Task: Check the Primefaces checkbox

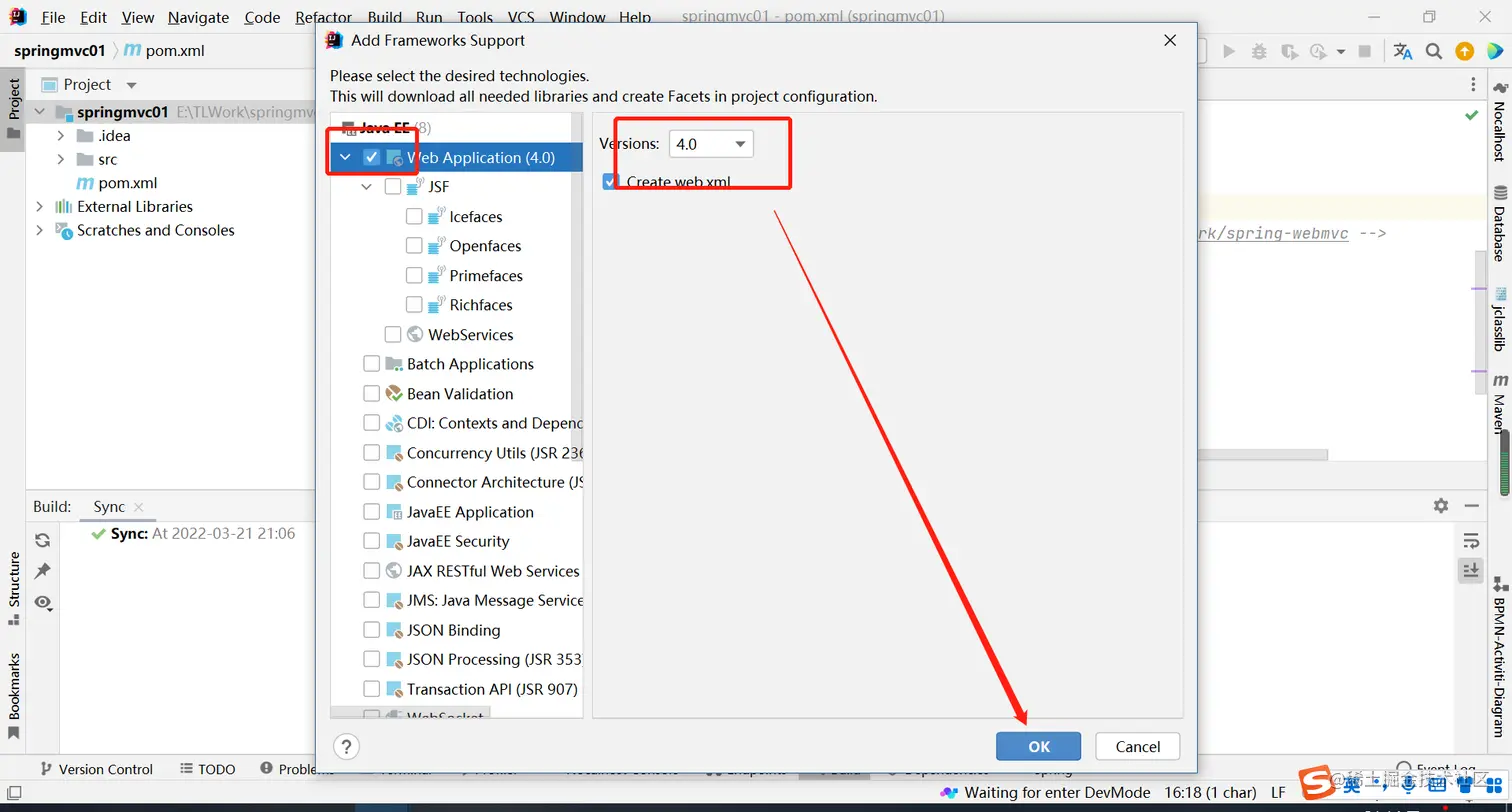Action: (x=414, y=275)
